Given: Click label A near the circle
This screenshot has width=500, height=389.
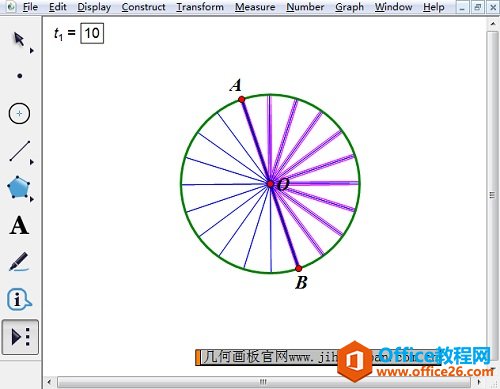Looking at the screenshot, I should 235,85.
